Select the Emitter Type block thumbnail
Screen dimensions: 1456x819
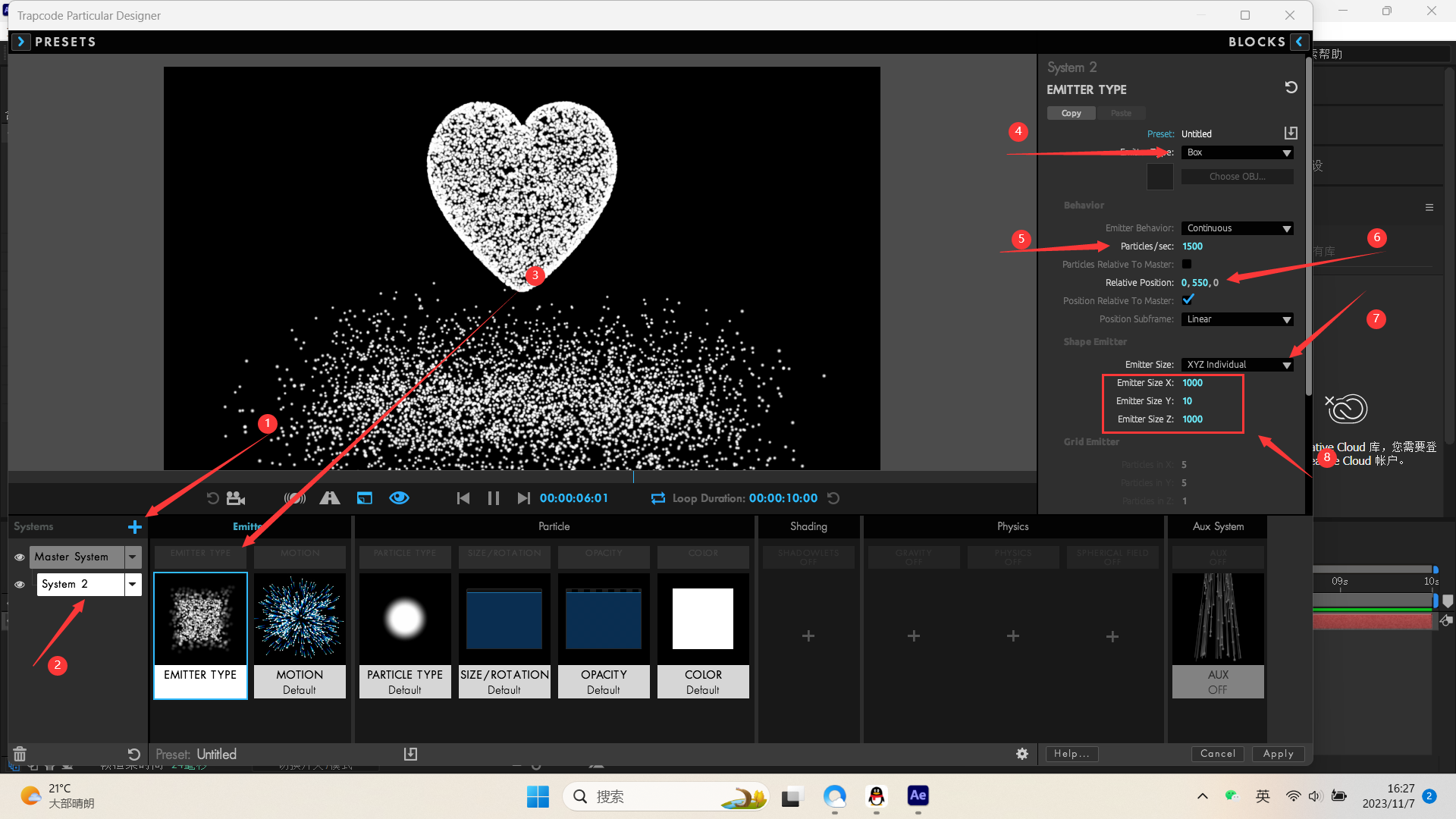point(200,635)
